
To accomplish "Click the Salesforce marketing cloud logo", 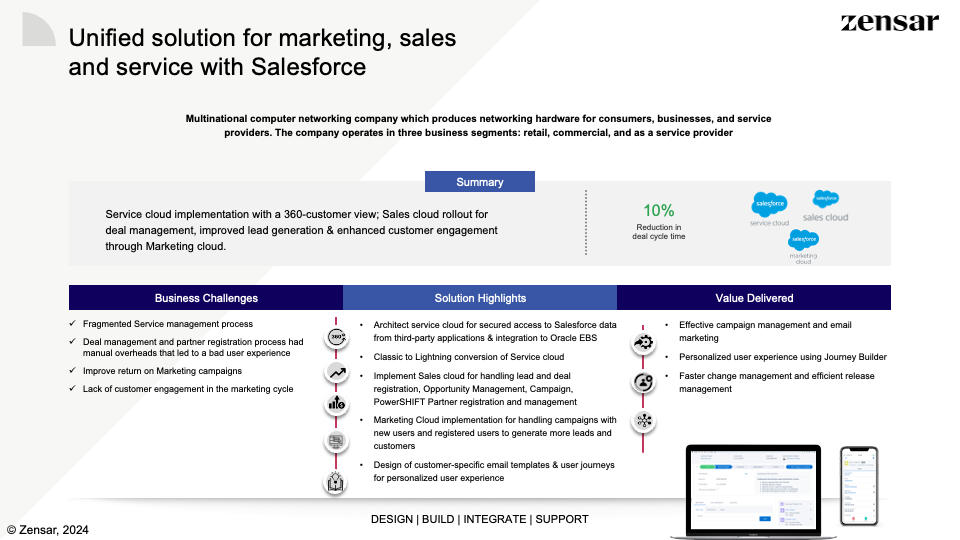I will (x=803, y=247).
